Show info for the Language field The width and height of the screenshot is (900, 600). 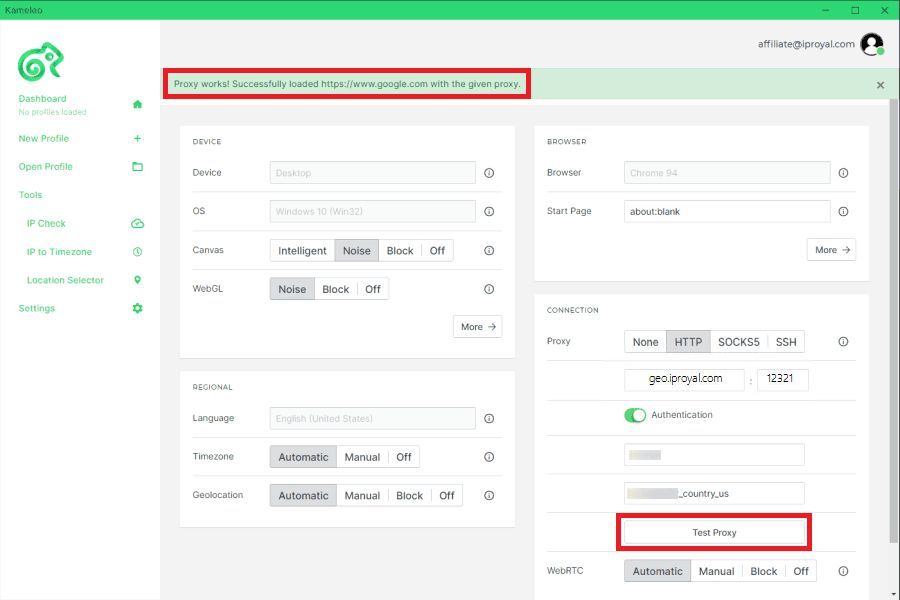pyautogui.click(x=489, y=419)
